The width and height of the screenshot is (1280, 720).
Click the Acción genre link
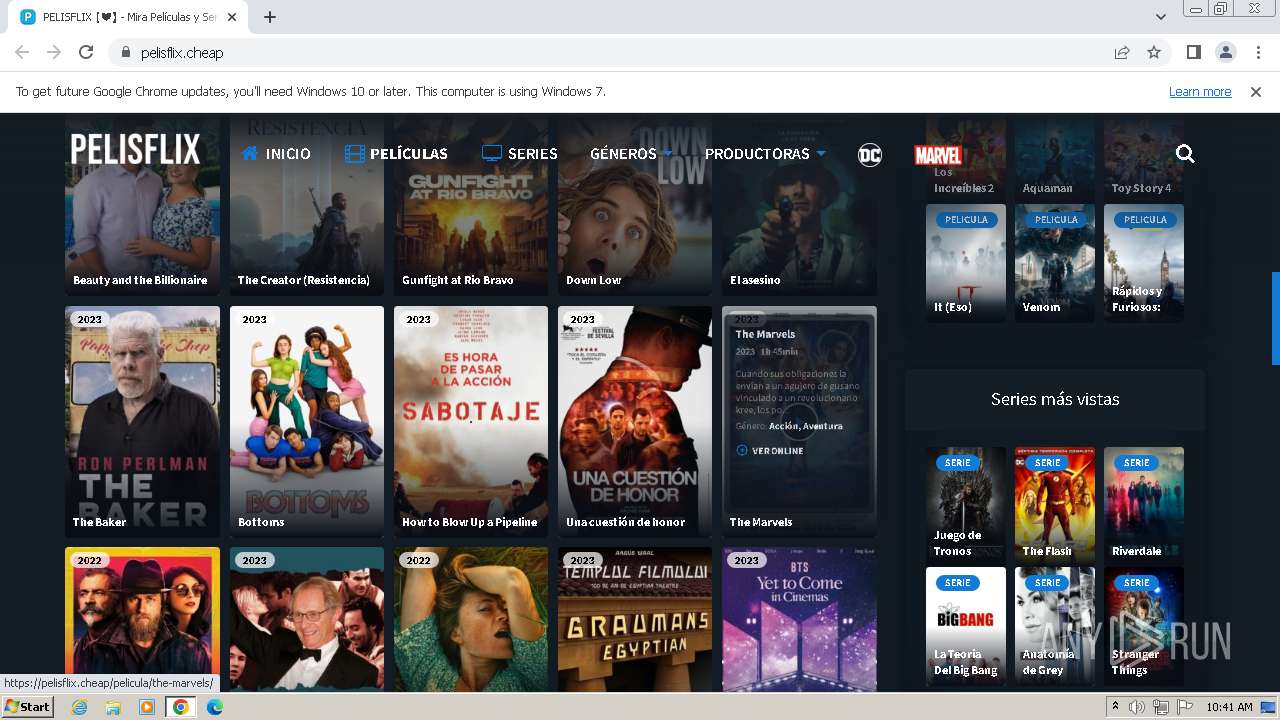click(x=783, y=426)
